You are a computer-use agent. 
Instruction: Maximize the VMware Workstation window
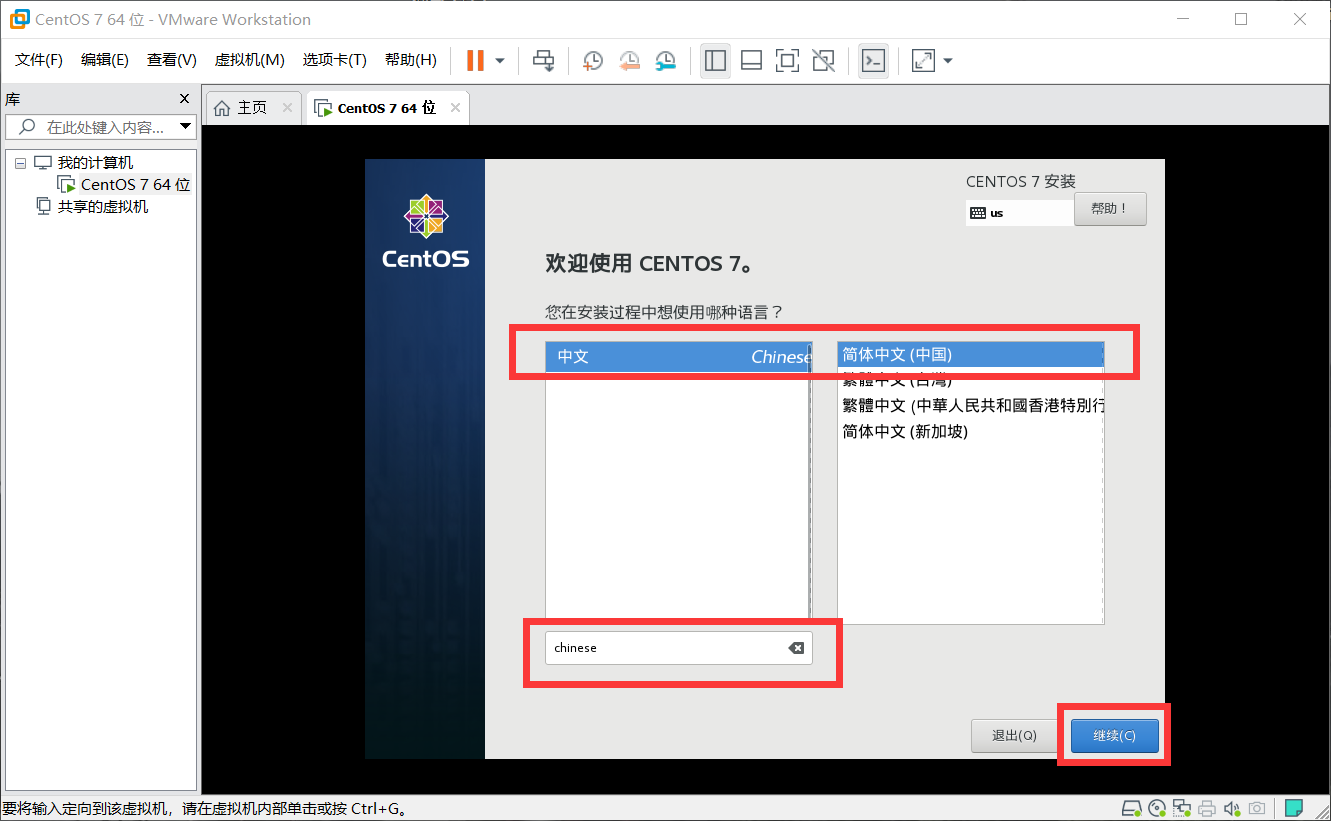coord(1241,19)
